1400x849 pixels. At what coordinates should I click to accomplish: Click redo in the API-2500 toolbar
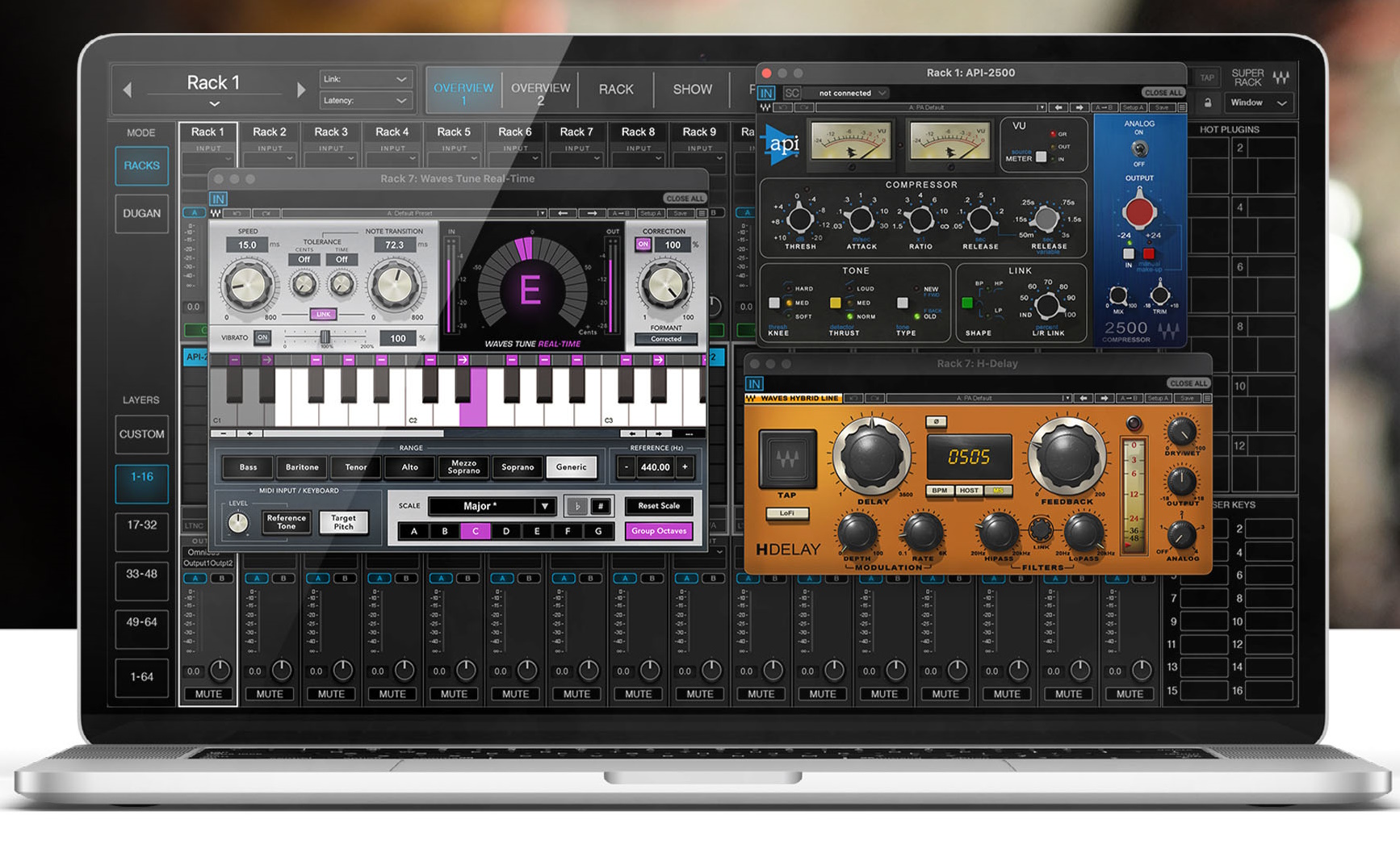pos(806,107)
